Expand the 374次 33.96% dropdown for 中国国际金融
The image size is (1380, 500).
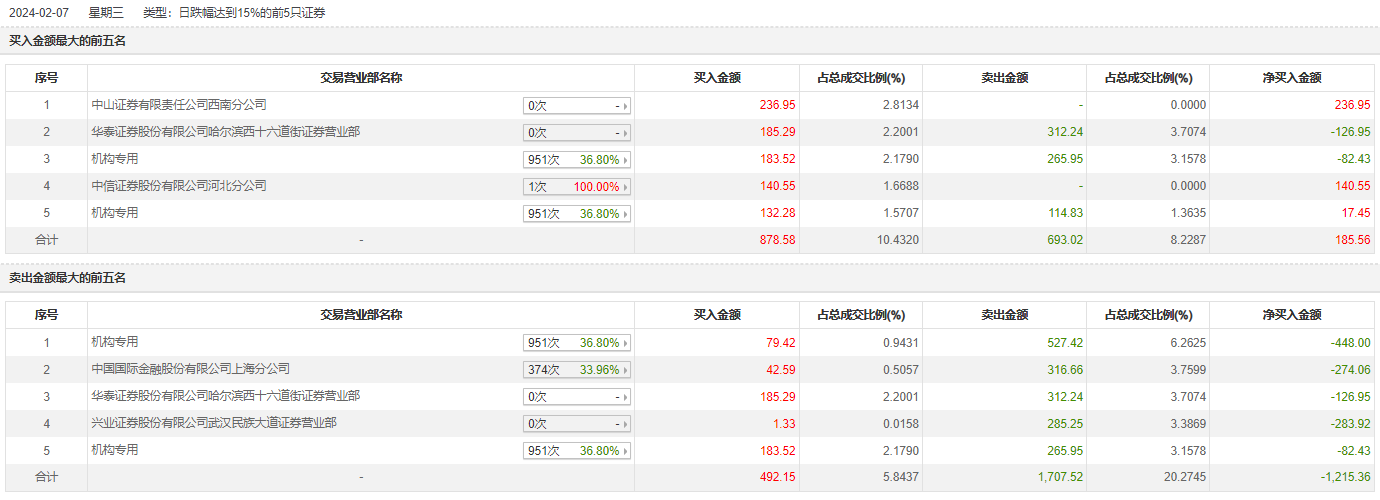tap(577, 369)
